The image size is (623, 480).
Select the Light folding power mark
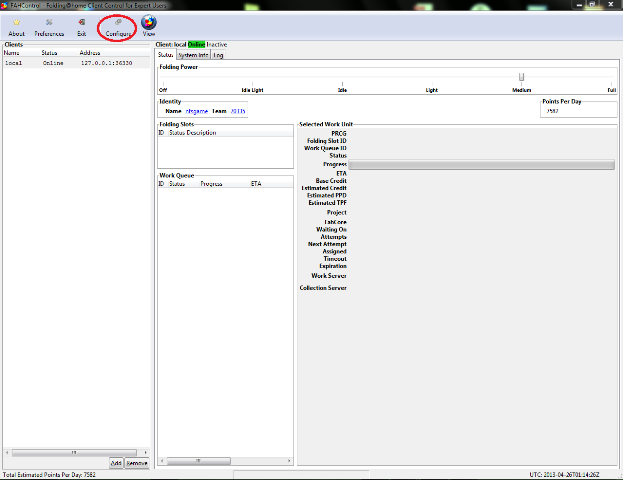click(x=431, y=90)
